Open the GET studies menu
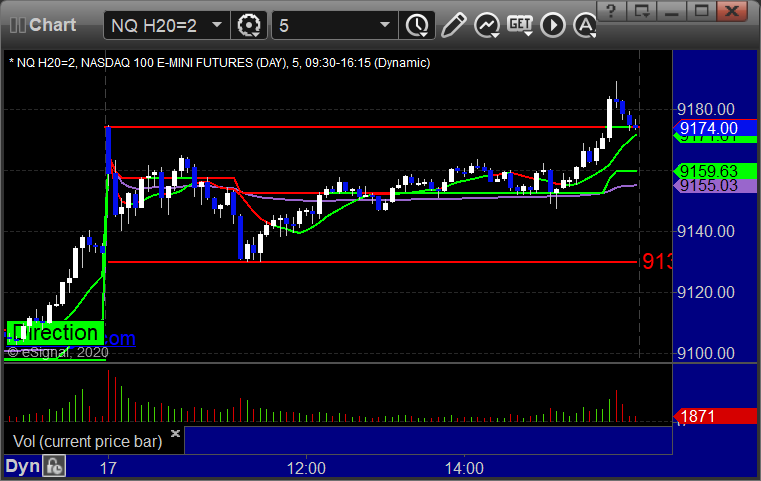 520,25
